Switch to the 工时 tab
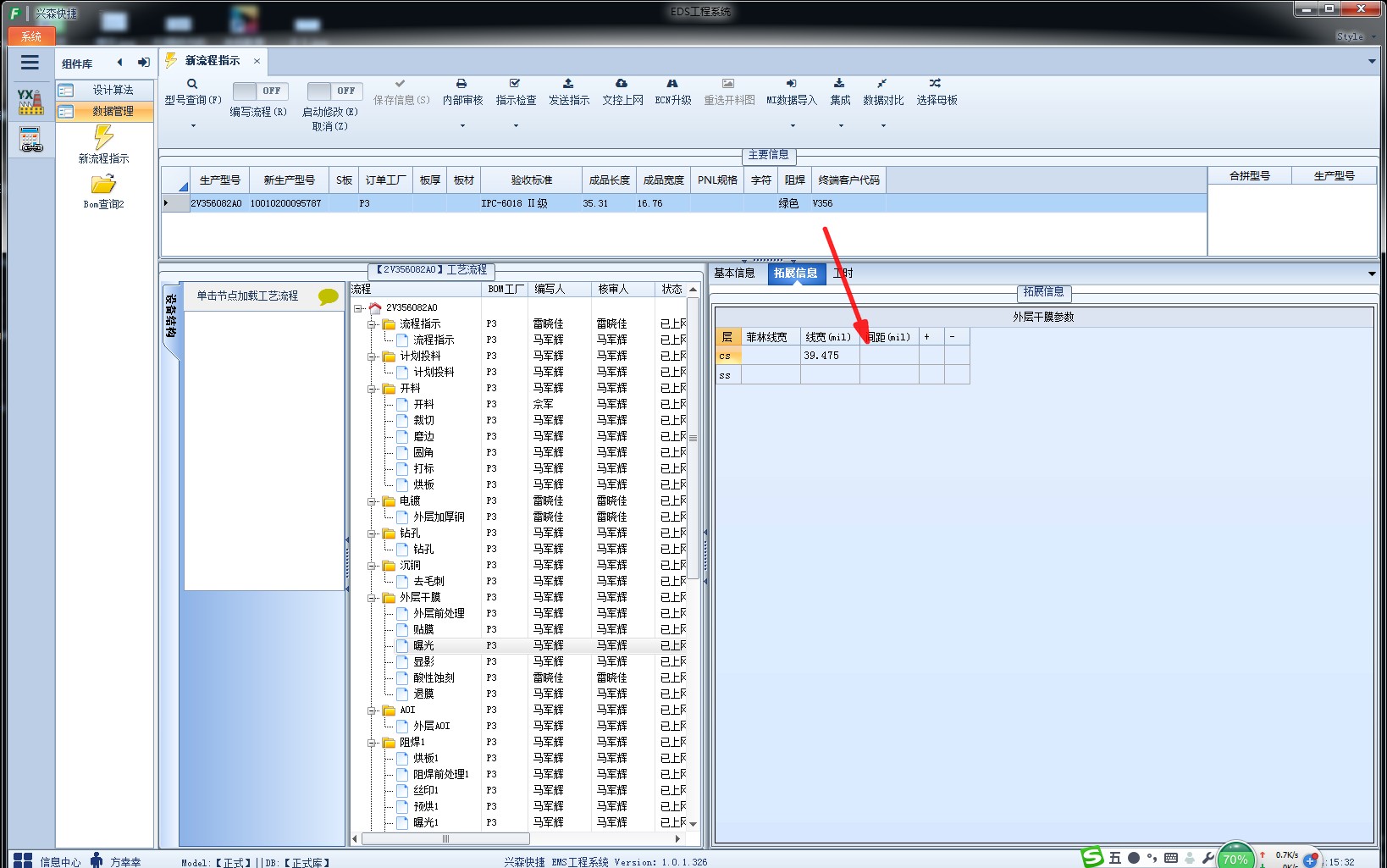Image resolution: width=1387 pixels, height=868 pixels. pos(843,273)
